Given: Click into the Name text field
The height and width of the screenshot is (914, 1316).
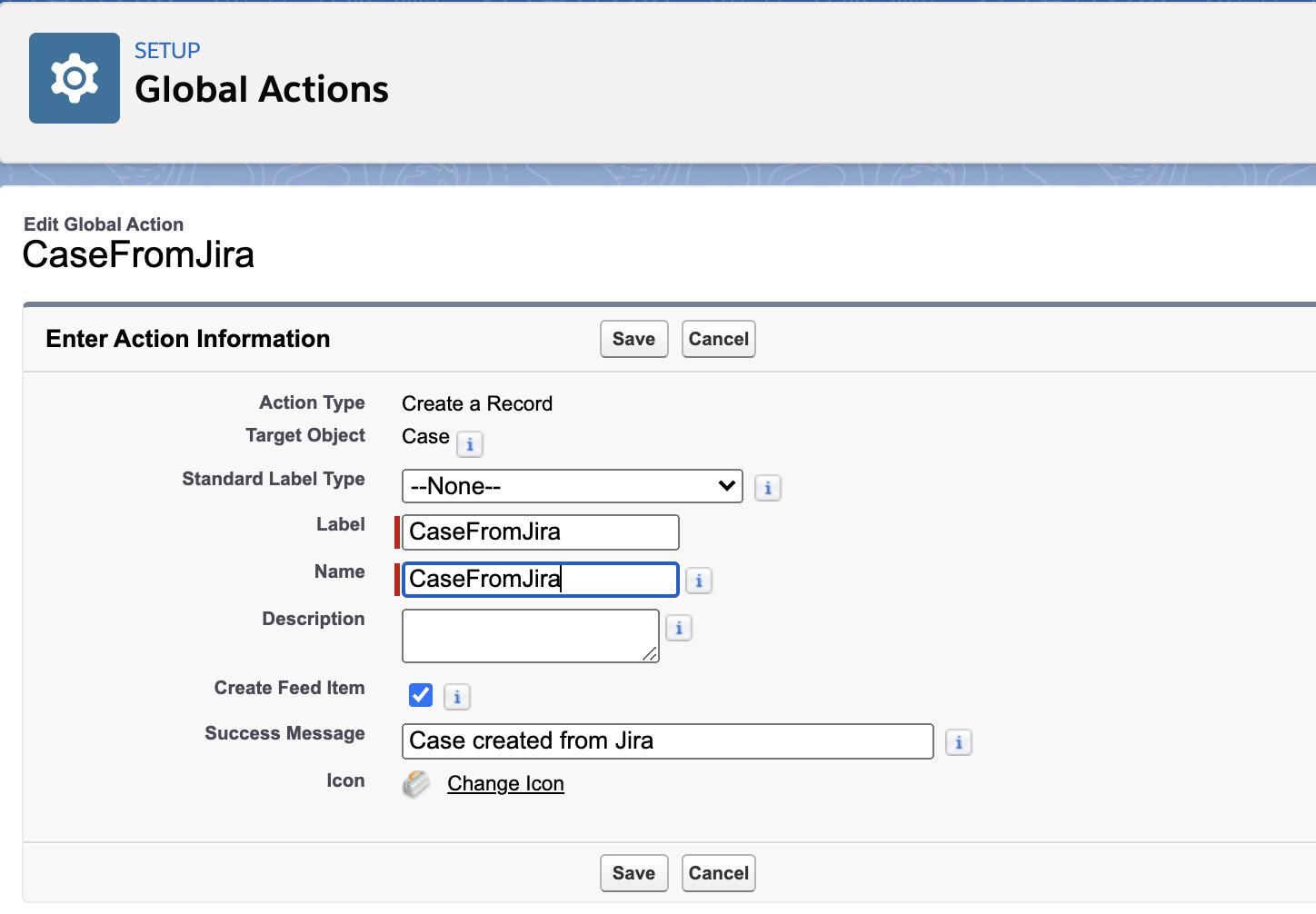Looking at the screenshot, I should click(x=540, y=580).
